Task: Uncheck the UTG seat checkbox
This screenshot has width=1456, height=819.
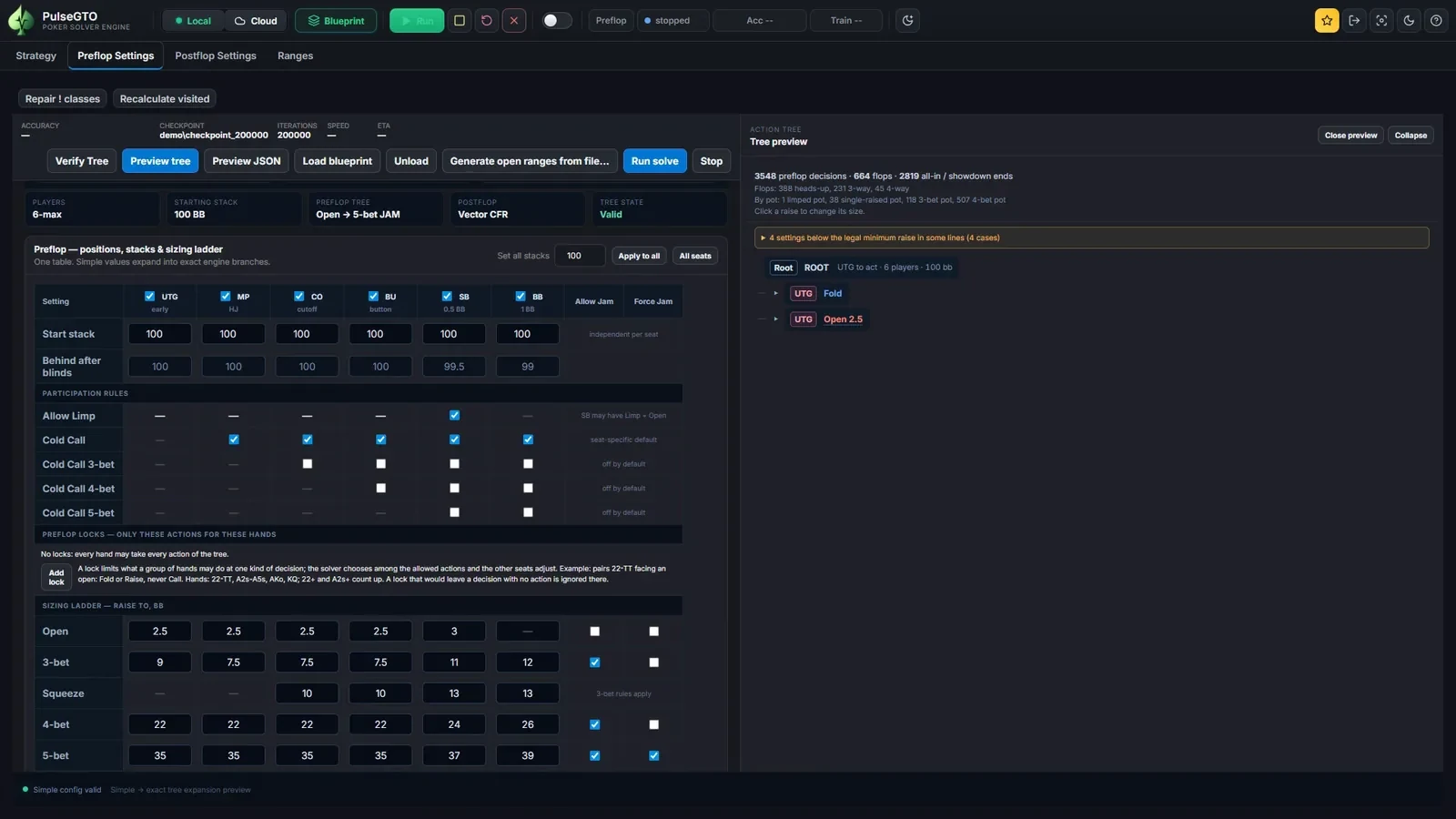Action: point(149,296)
